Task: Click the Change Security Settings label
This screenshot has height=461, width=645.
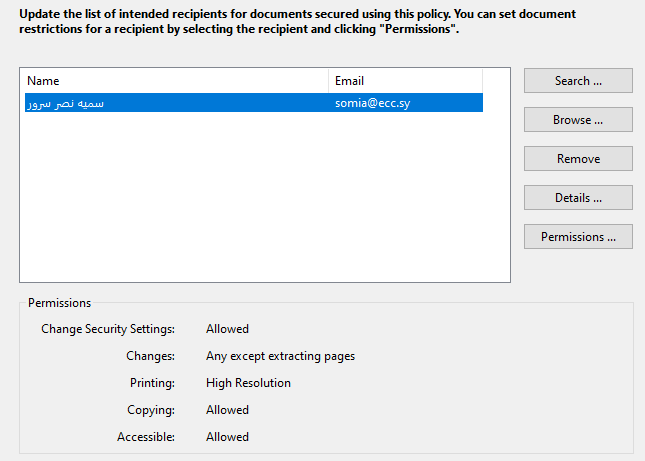Action: point(108,329)
